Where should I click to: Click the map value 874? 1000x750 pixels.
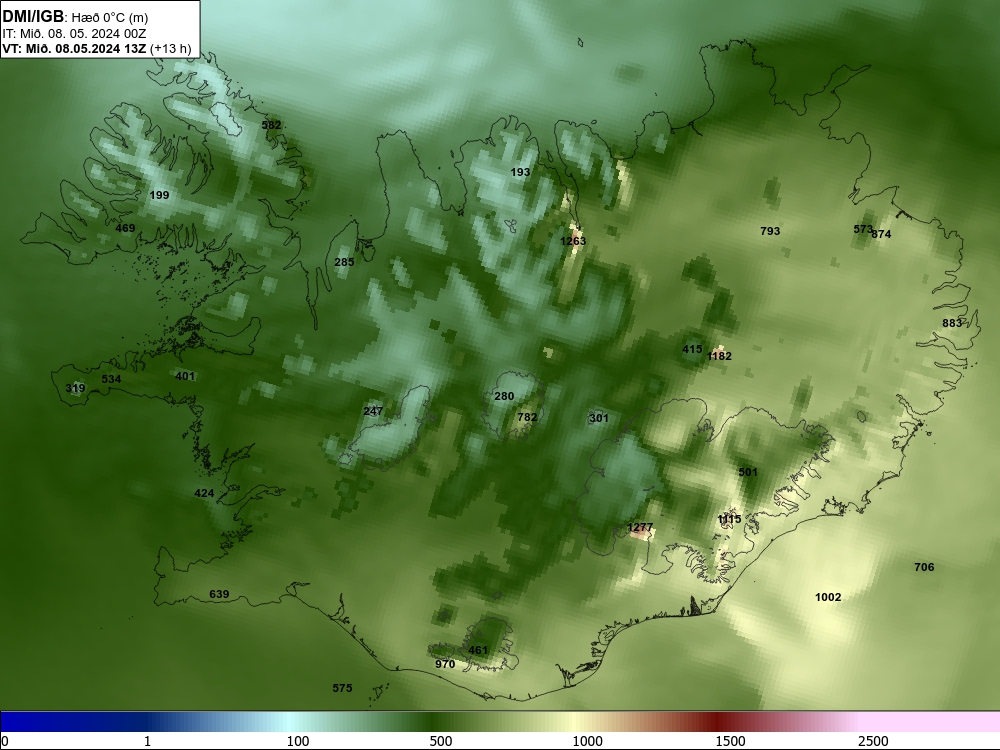pos(881,234)
